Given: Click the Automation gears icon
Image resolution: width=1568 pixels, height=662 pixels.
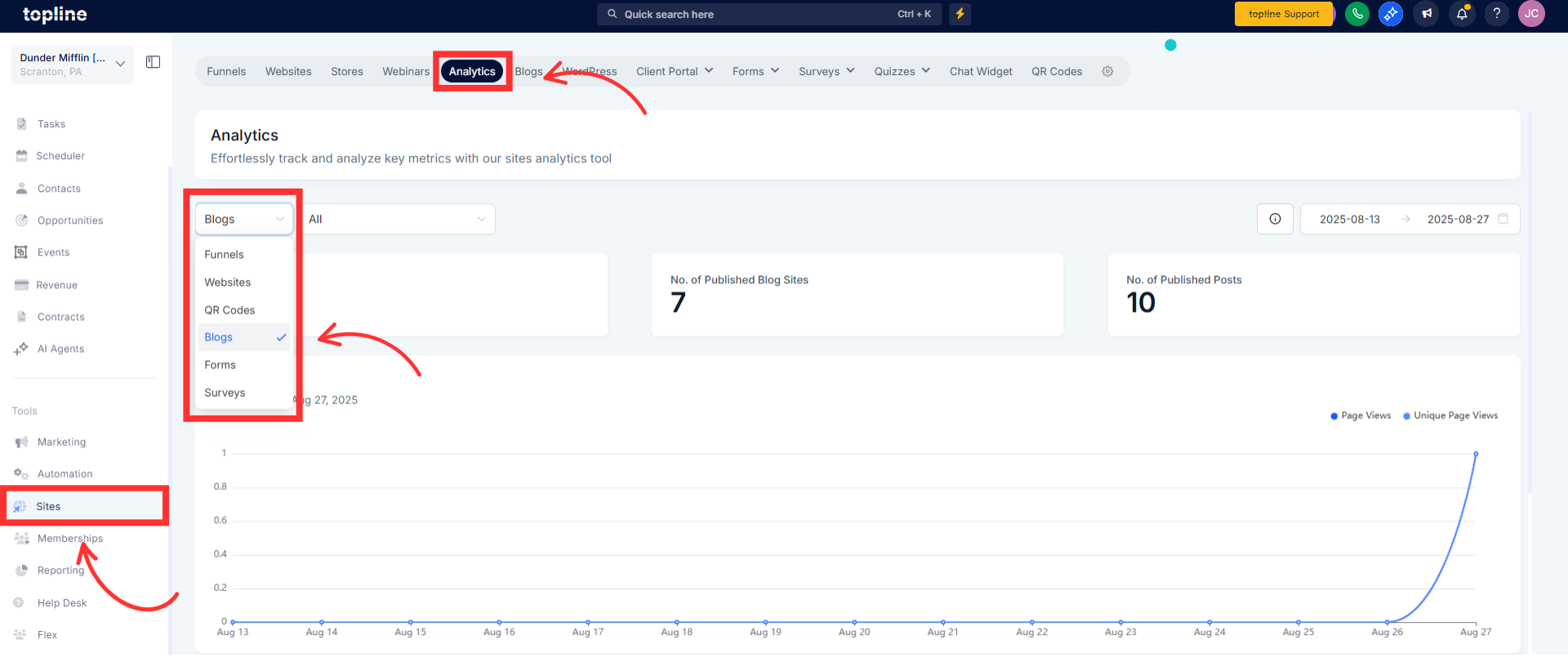Looking at the screenshot, I should 21,473.
